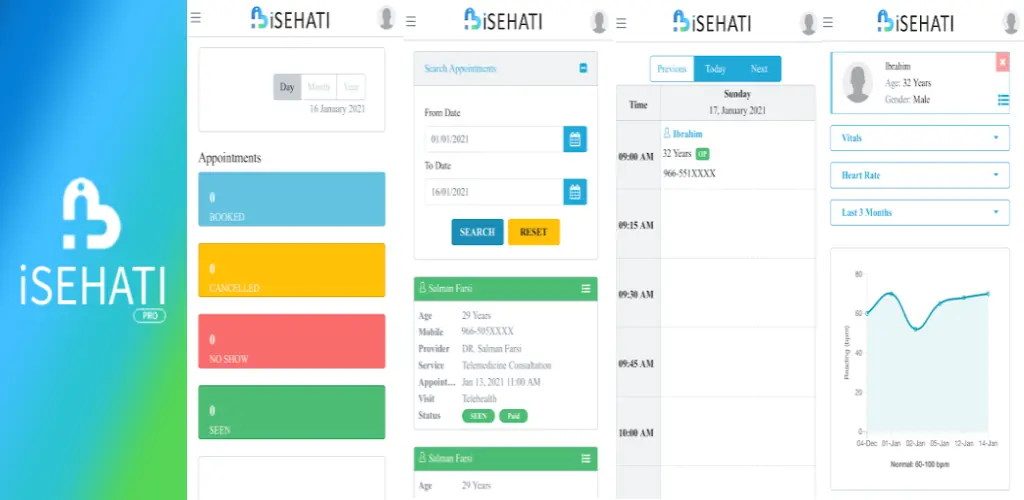
Task: Click the 'Sunday' column header
Action: [x=737, y=94]
